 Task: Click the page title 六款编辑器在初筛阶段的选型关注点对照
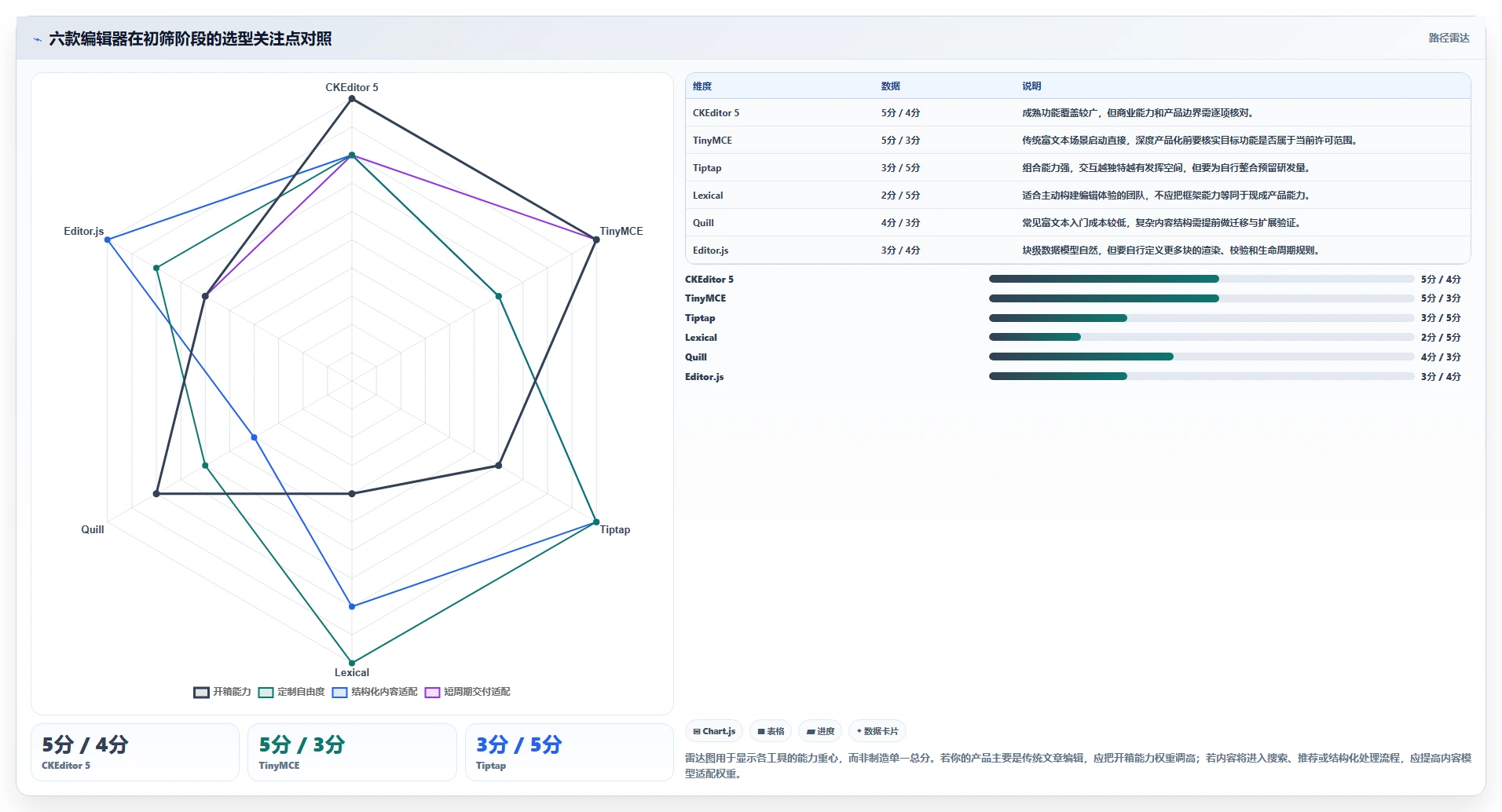(190, 38)
